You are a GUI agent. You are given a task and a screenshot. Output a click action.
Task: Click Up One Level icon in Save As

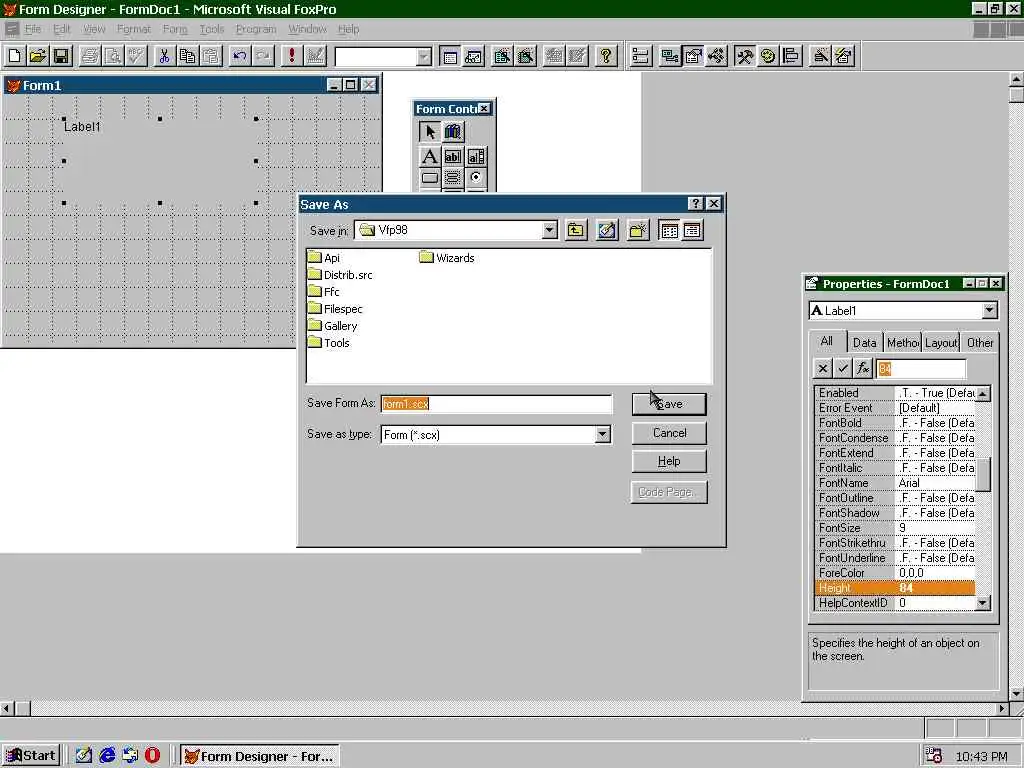tap(575, 230)
